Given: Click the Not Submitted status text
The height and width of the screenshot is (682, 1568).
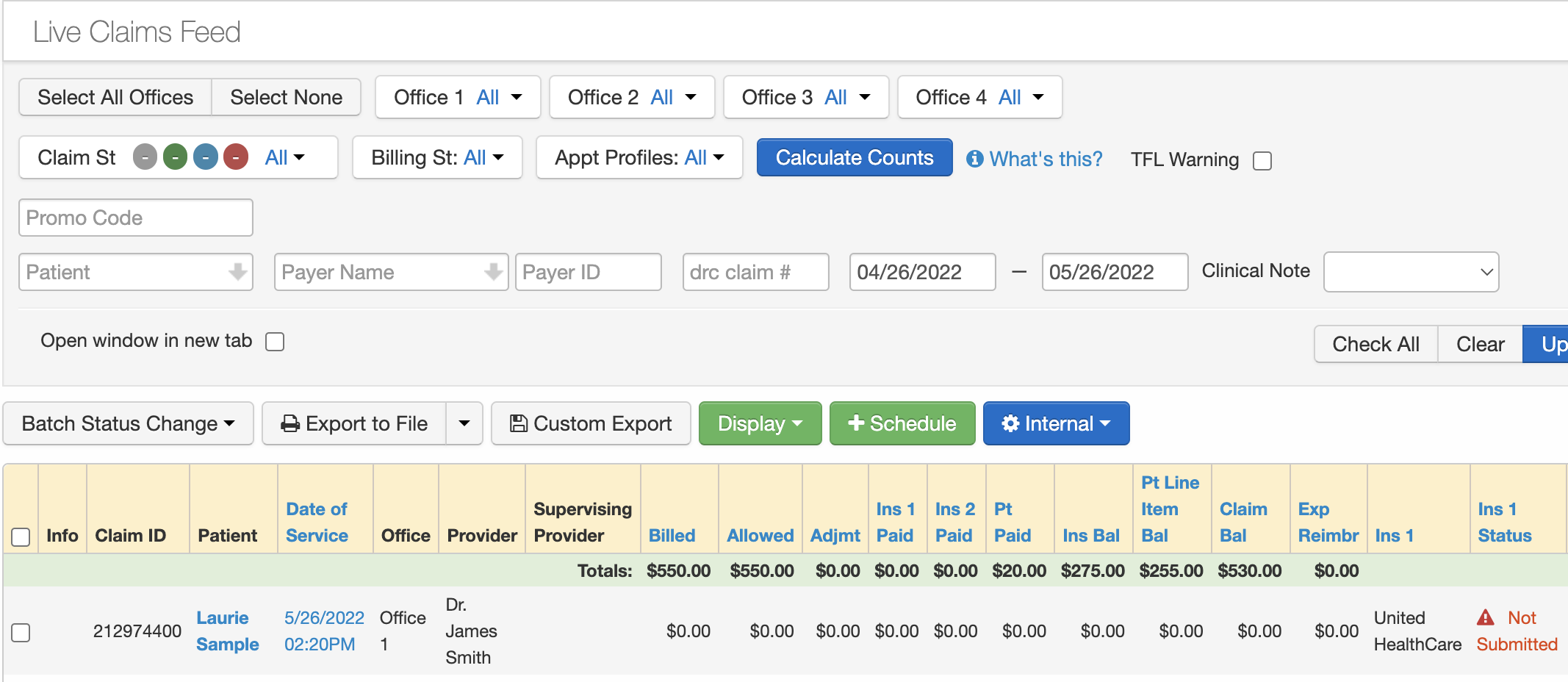Looking at the screenshot, I should pyautogui.click(x=1518, y=631).
